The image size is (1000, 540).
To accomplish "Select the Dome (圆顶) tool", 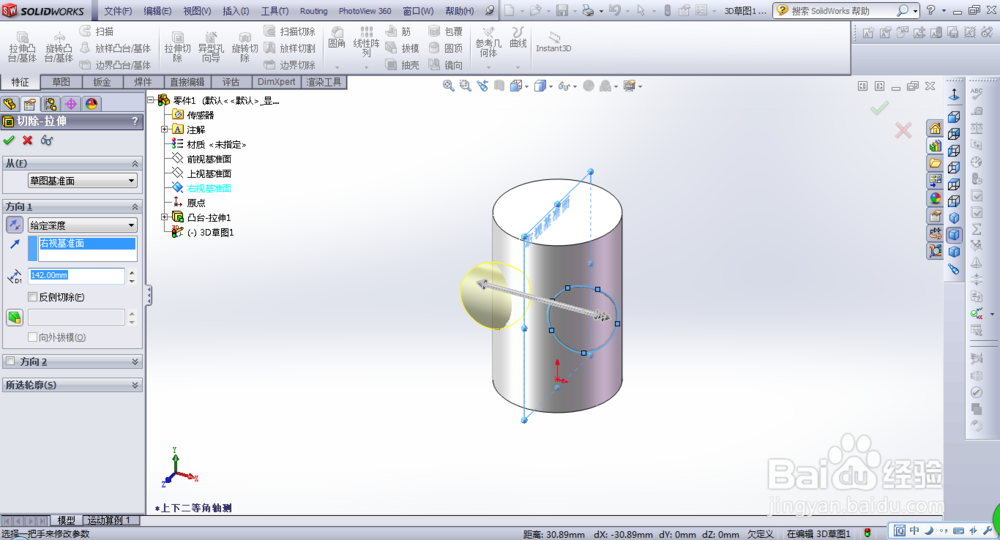I will point(445,48).
